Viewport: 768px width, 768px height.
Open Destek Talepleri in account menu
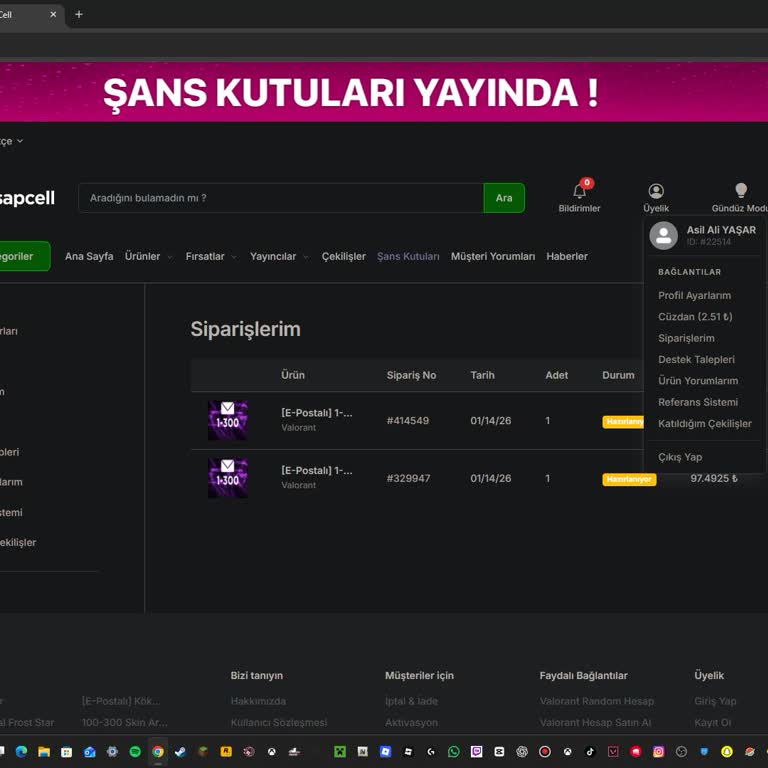(696, 360)
